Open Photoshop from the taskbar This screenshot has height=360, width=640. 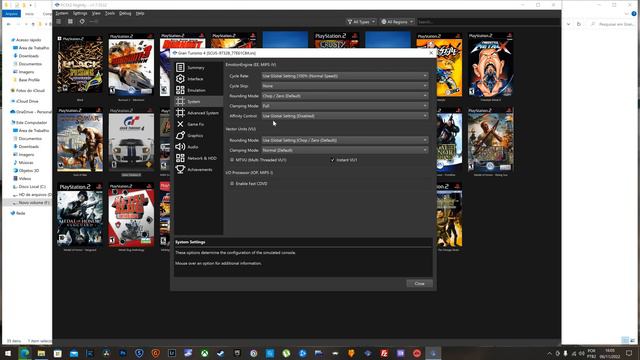click(122, 353)
